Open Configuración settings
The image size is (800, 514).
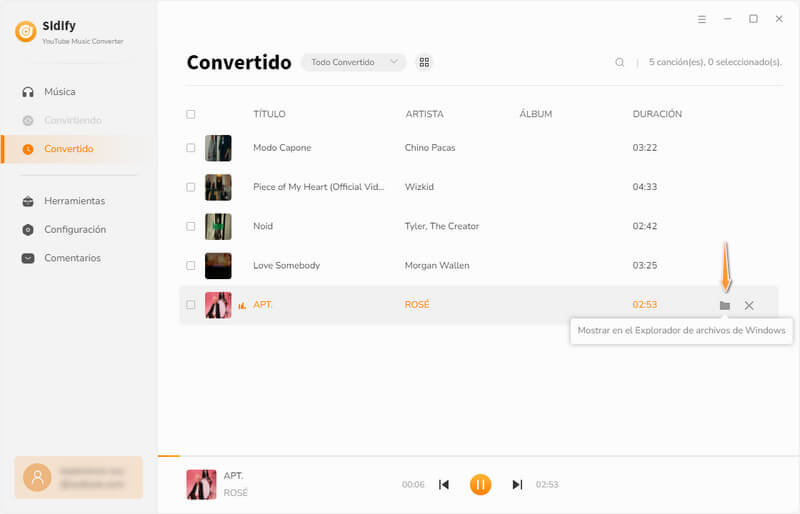tap(75, 230)
